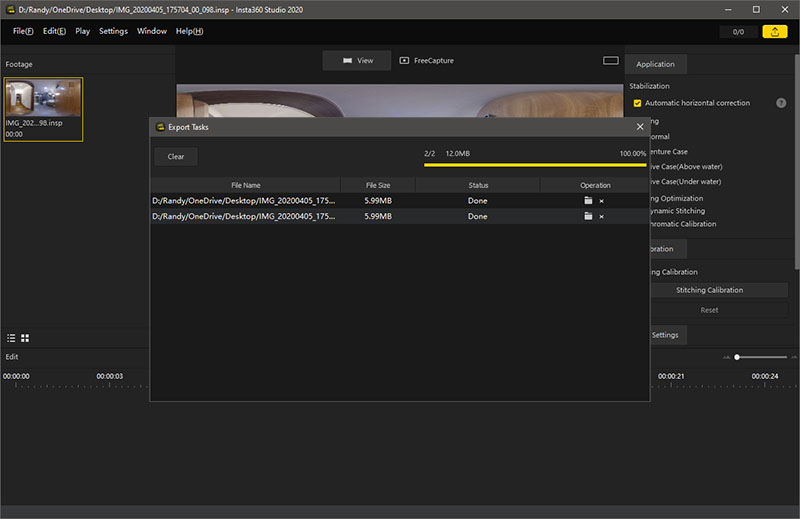Select the Dive Case(Under water) option
Screen dimensions: 800x519
click(686, 181)
